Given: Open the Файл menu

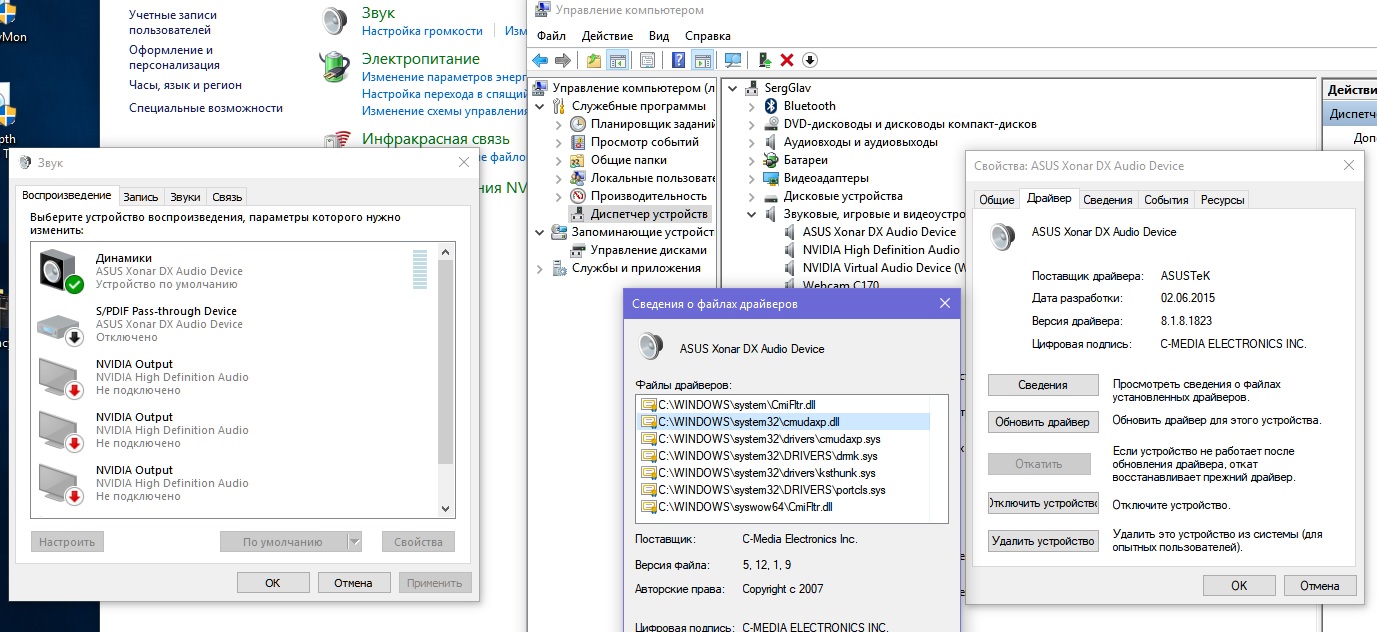Looking at the screenshot, I should point(551,36).
